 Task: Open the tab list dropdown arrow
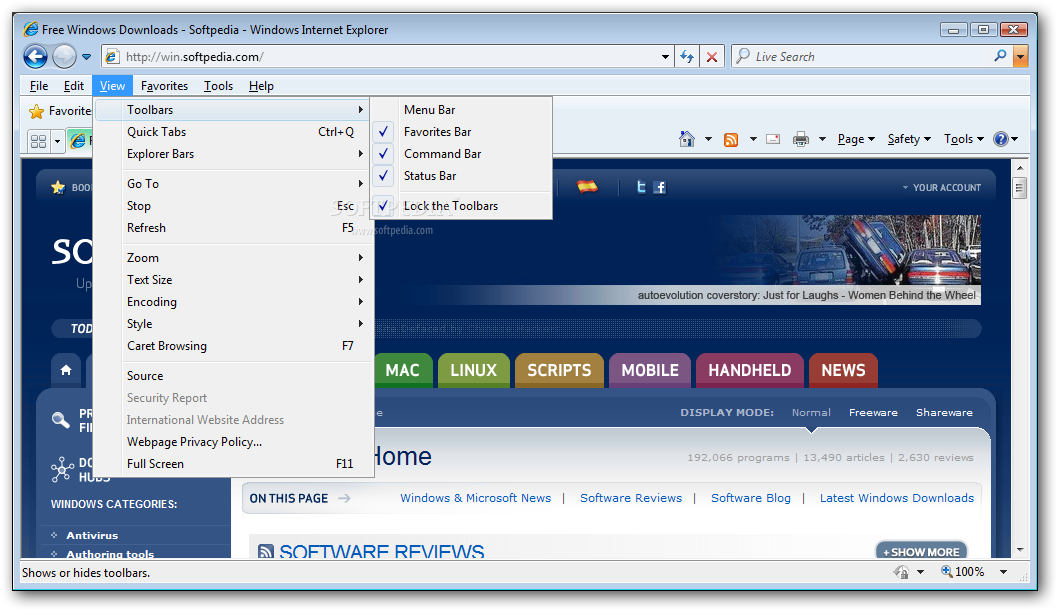pos(57,141)
